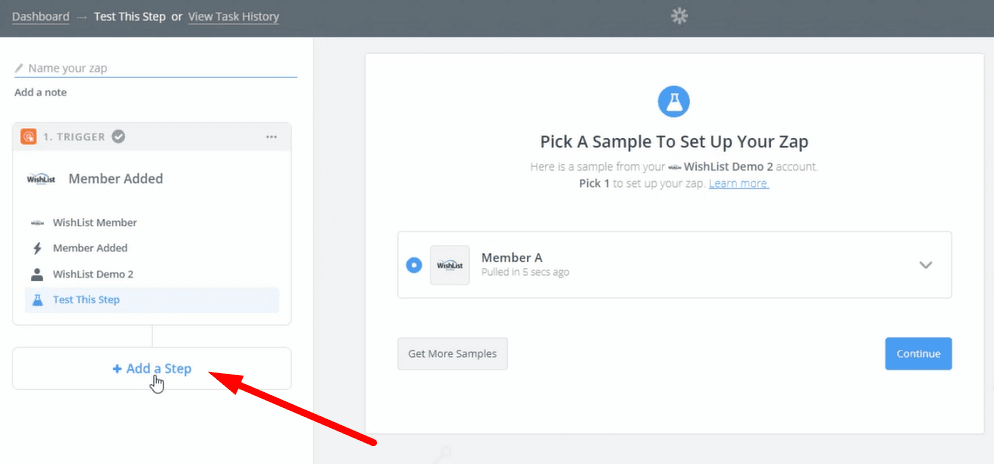Click the Member A WishList thumbnail
The width and height of the screenshot is (994, 464).
[450, 265]
